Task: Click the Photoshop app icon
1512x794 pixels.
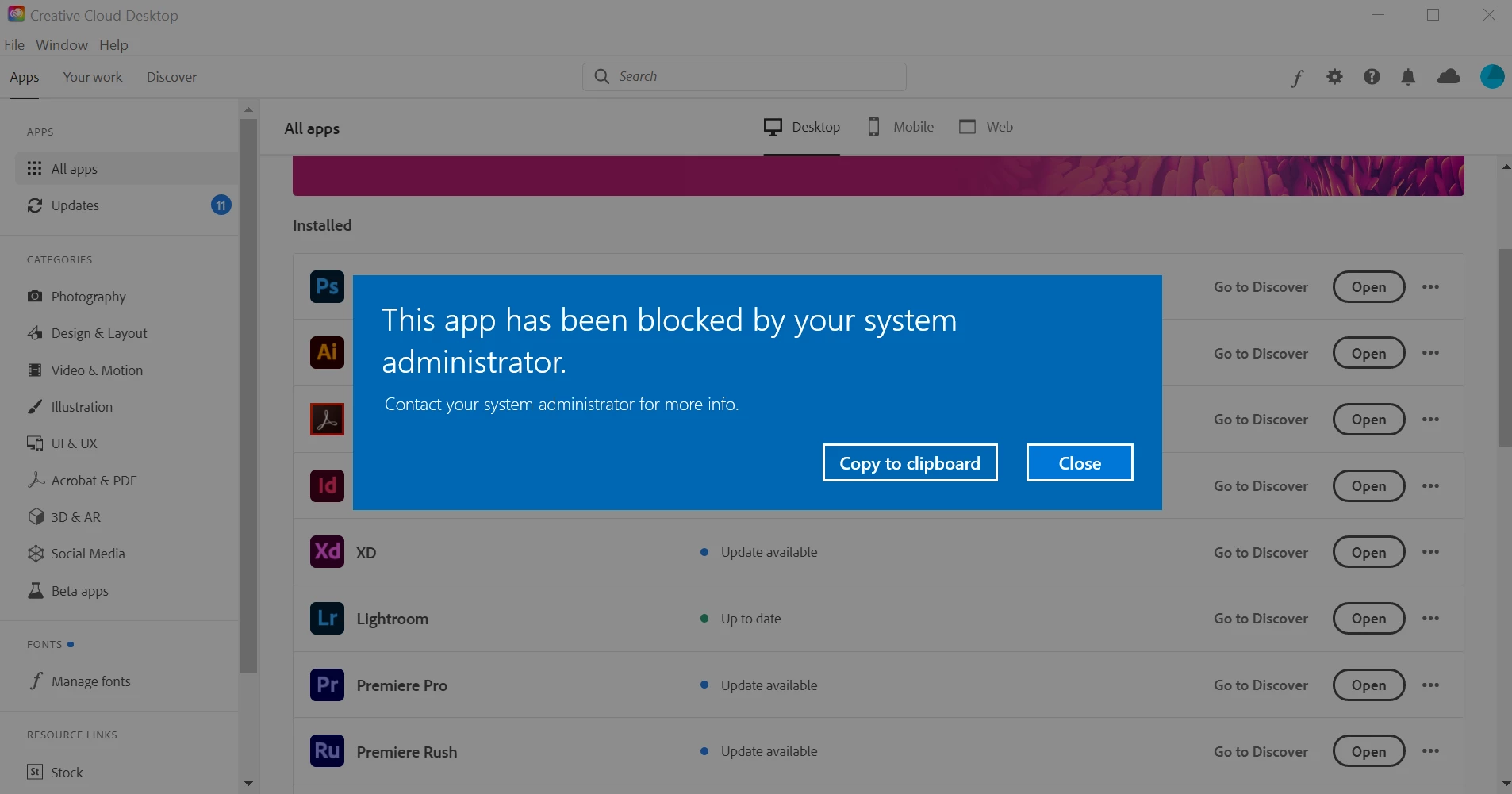Action: [x=327, y=286]
